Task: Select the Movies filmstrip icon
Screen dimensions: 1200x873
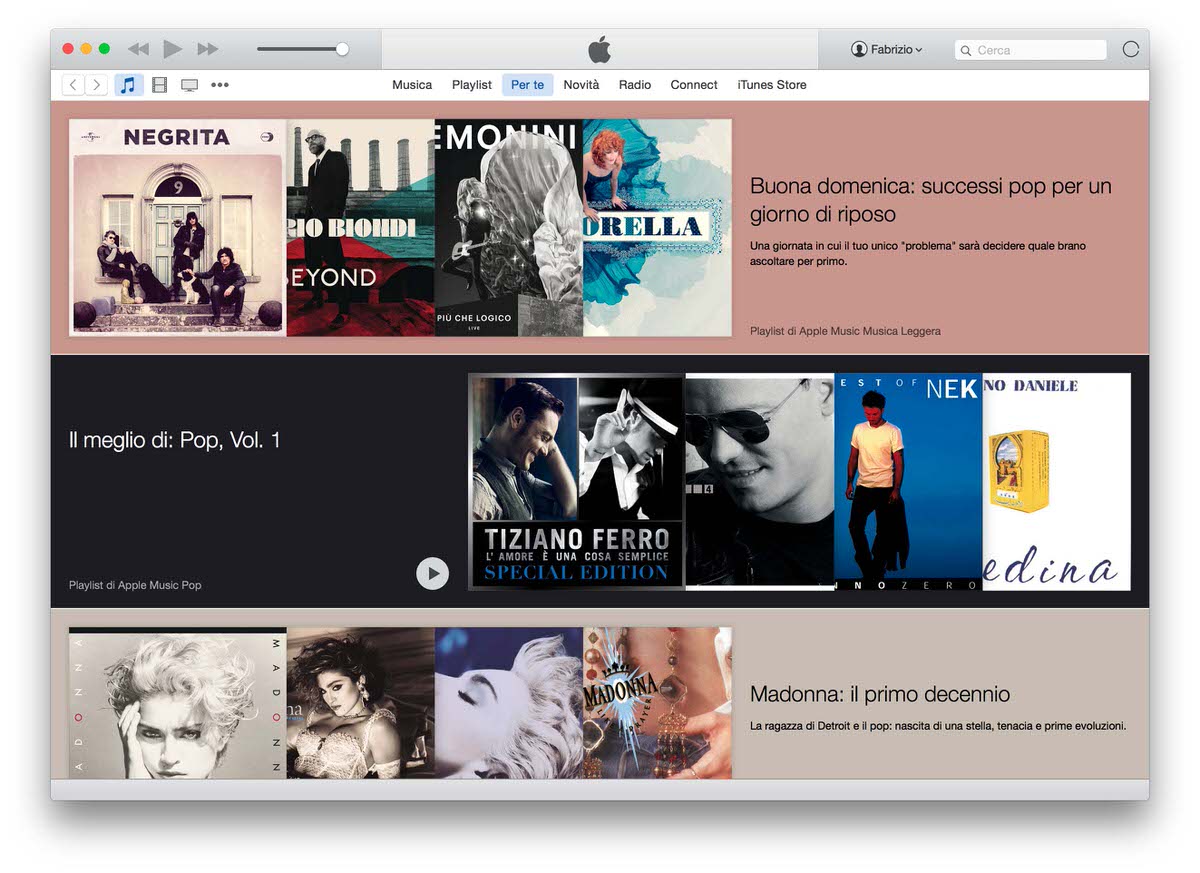Action: pos(159,85)
